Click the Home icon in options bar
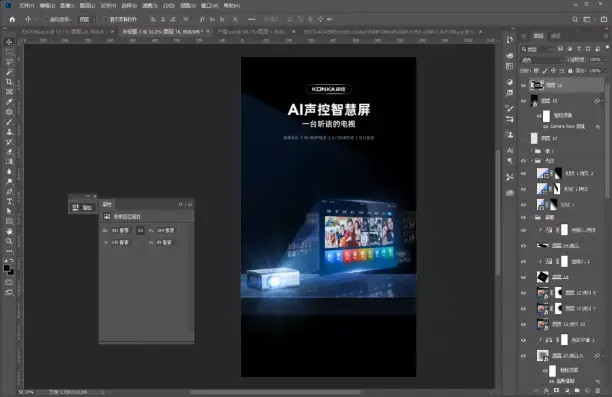 (12, 19)
